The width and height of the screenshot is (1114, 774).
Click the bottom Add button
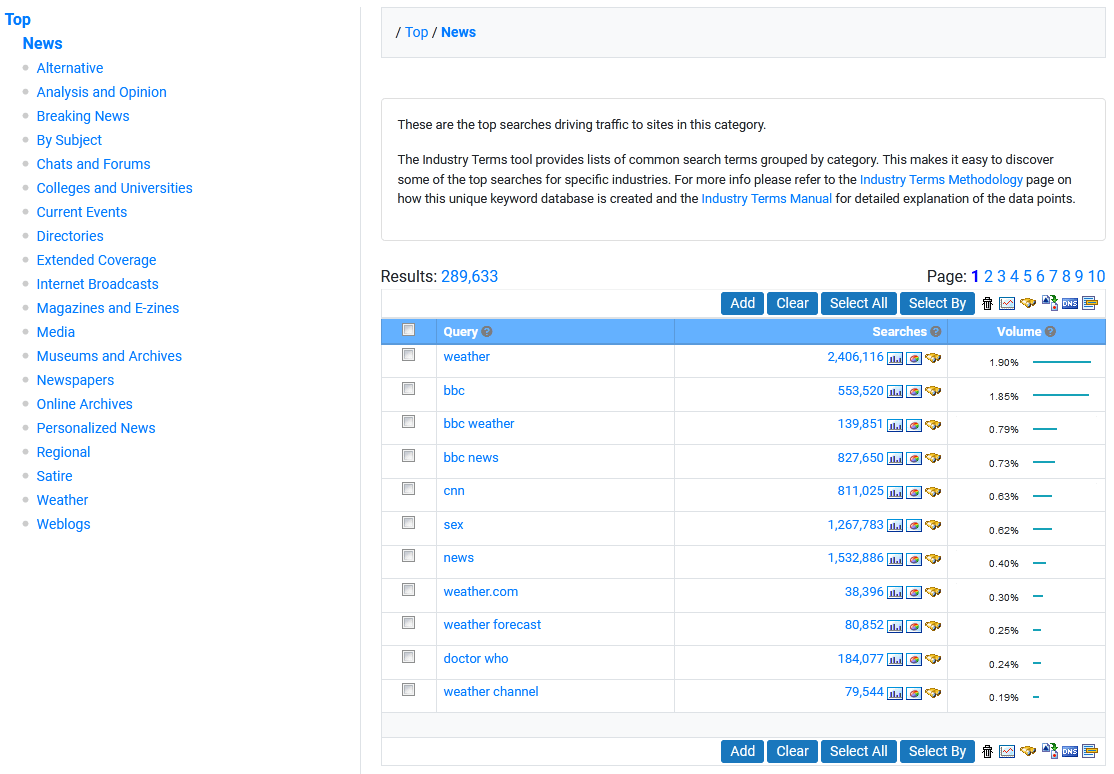[742, 751]
